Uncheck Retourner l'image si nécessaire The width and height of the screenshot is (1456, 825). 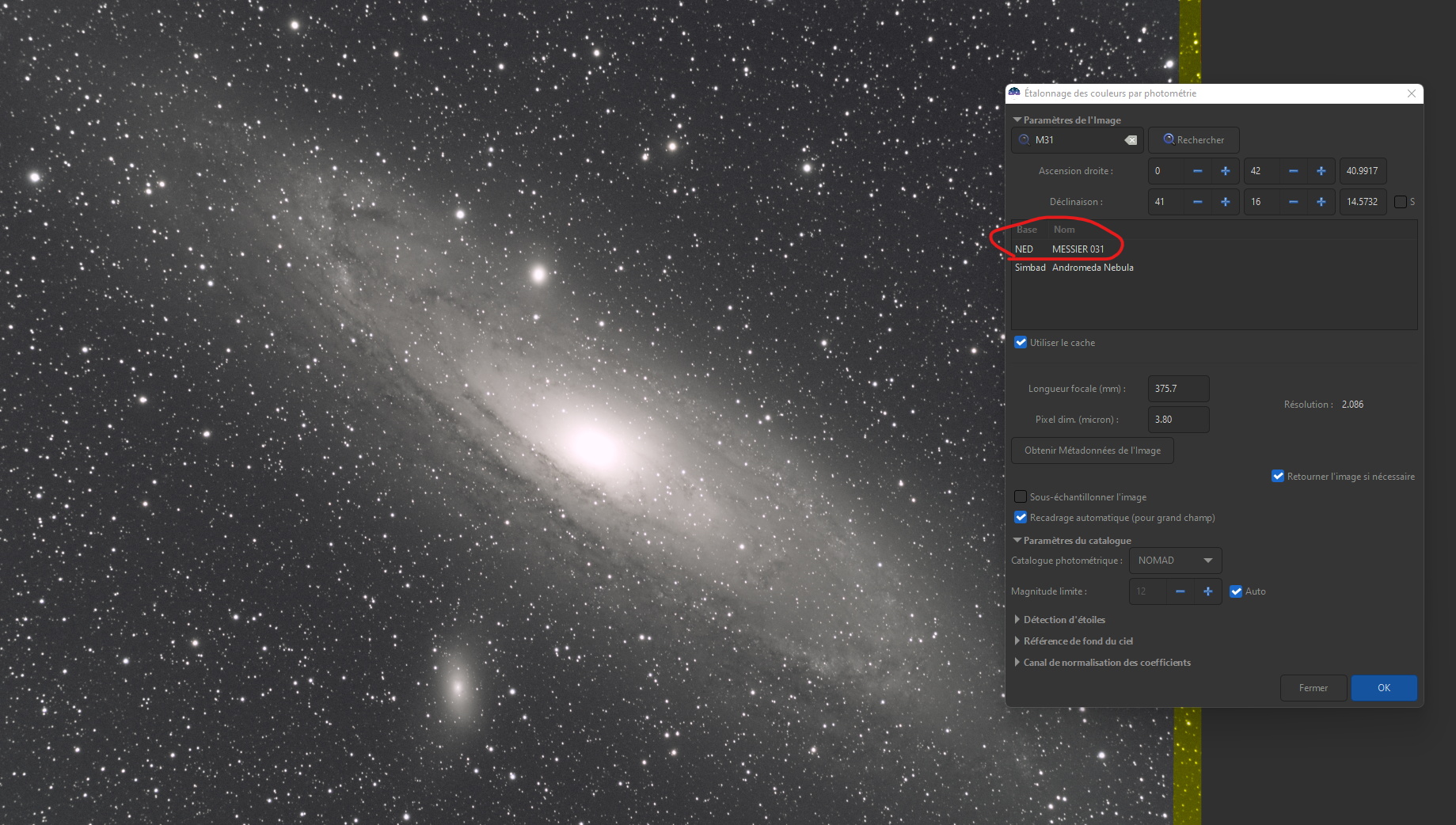(x=1278, y=477)
